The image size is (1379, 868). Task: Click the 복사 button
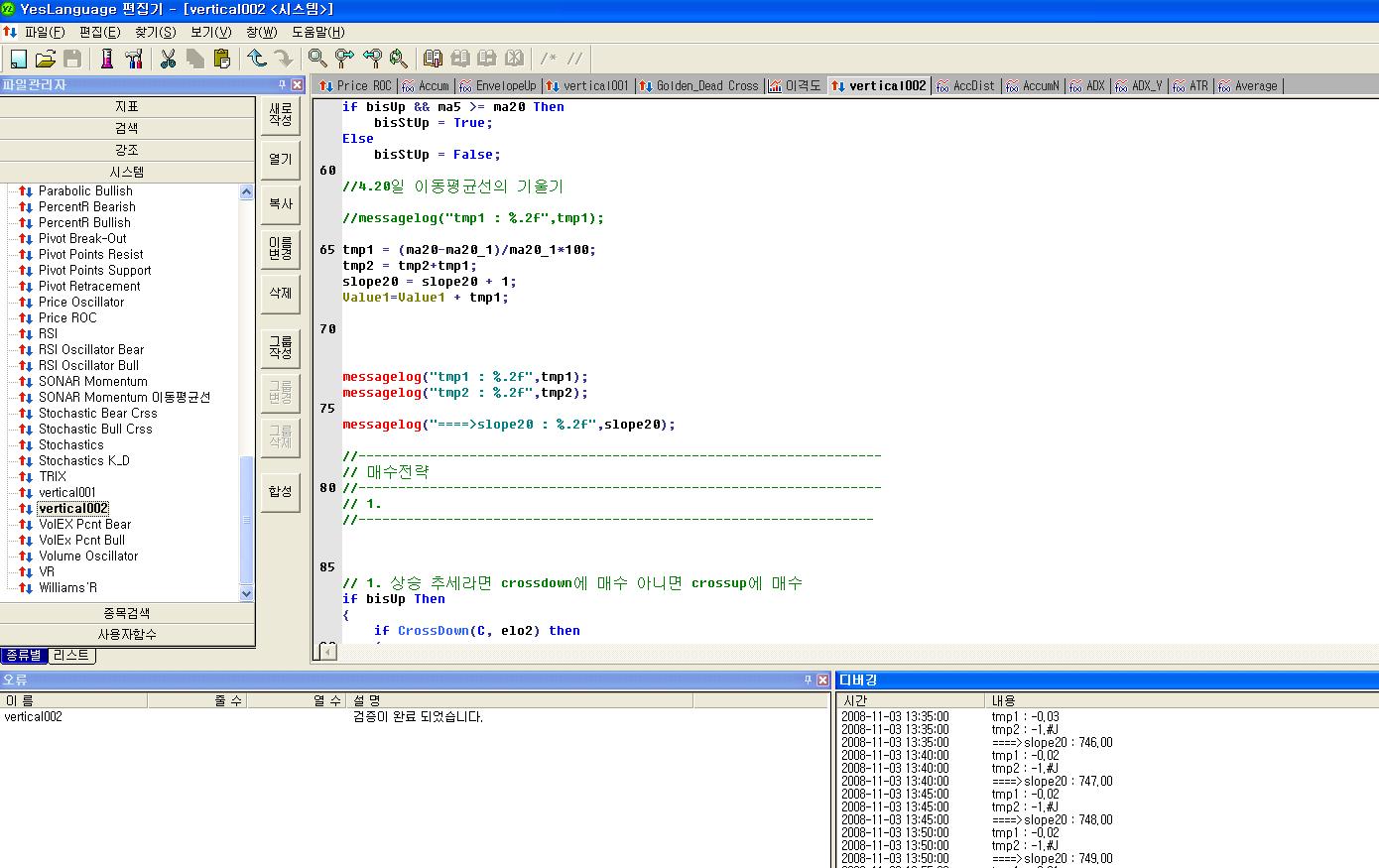(x=281, y=203)
